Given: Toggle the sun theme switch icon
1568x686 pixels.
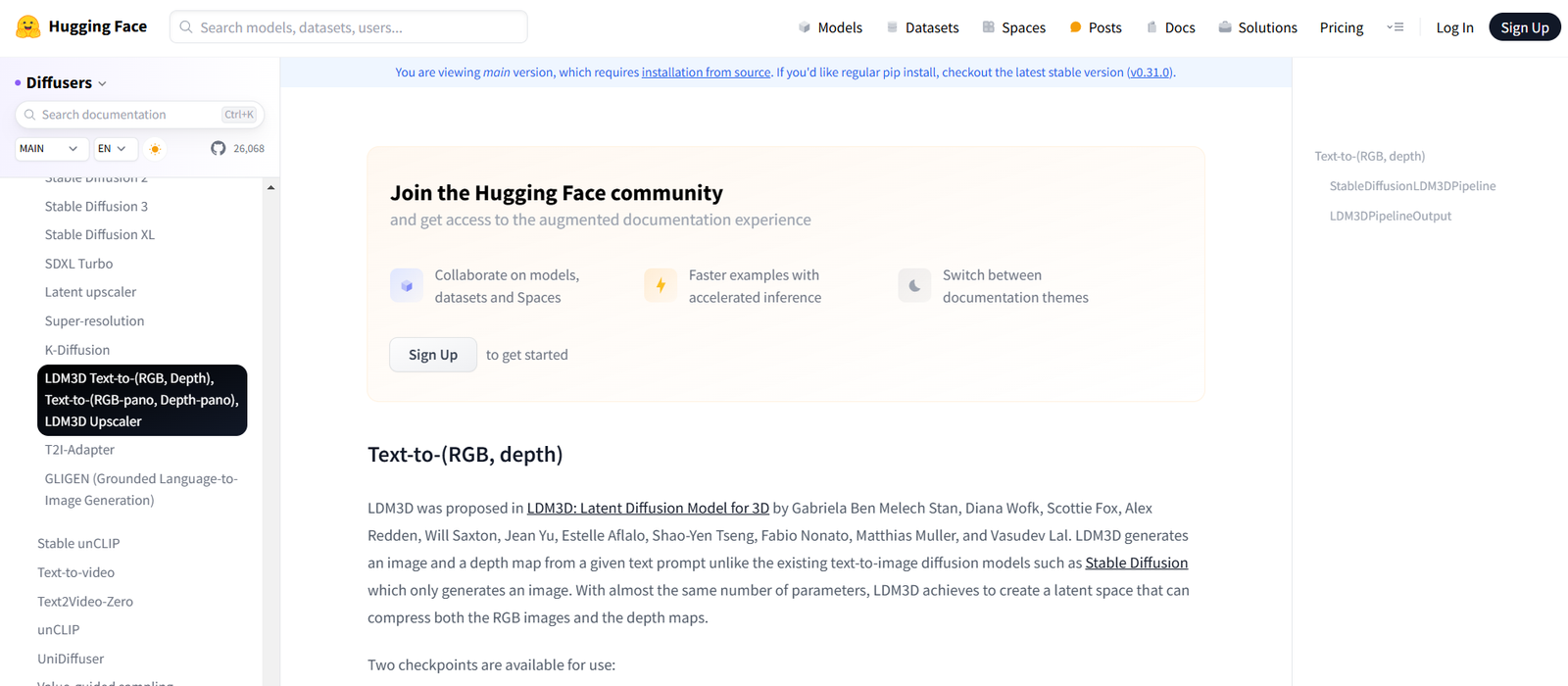Looking at the screenshot, I should tap(155, 149).
